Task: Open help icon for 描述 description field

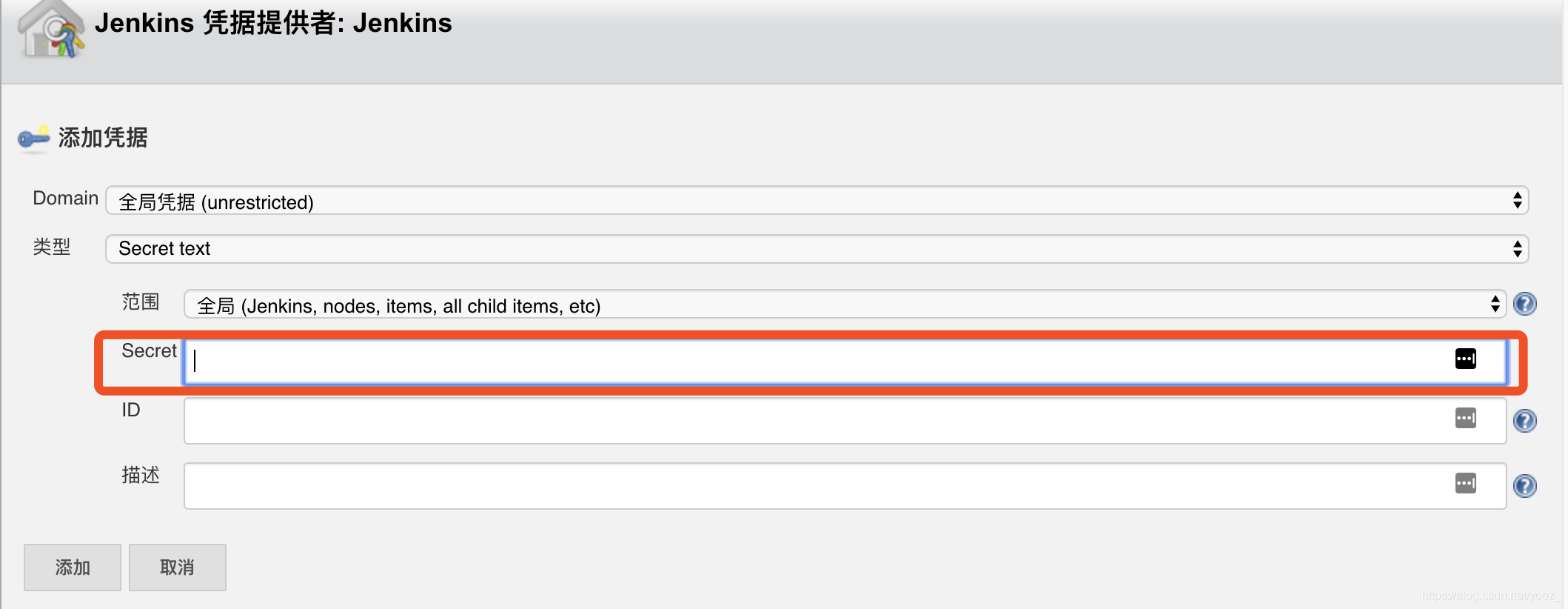Action: click(1525, 486)
